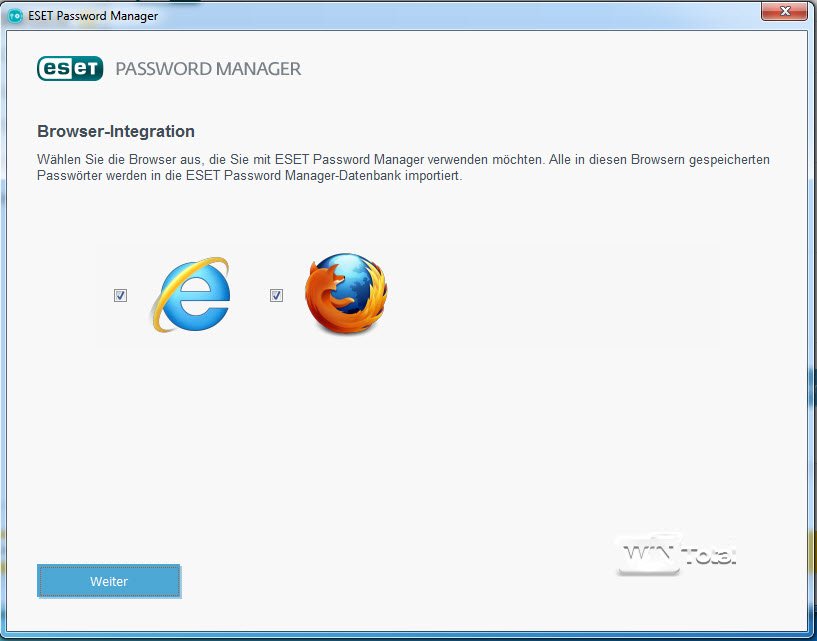The width and height of the screenshot is (817, 641).
Task: Click the text starting 'Wählen Sie die Browser aus'
Action: click(x=403, y=167)
